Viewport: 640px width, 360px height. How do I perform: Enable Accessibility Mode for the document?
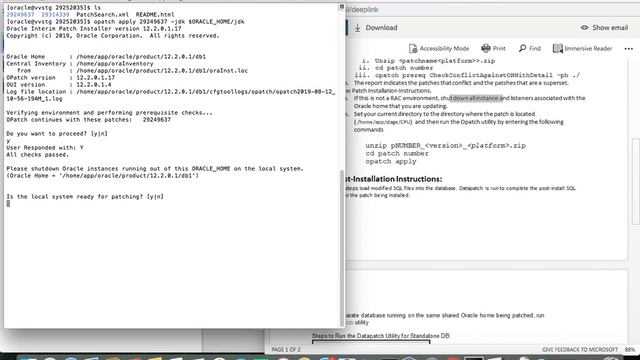439,49
